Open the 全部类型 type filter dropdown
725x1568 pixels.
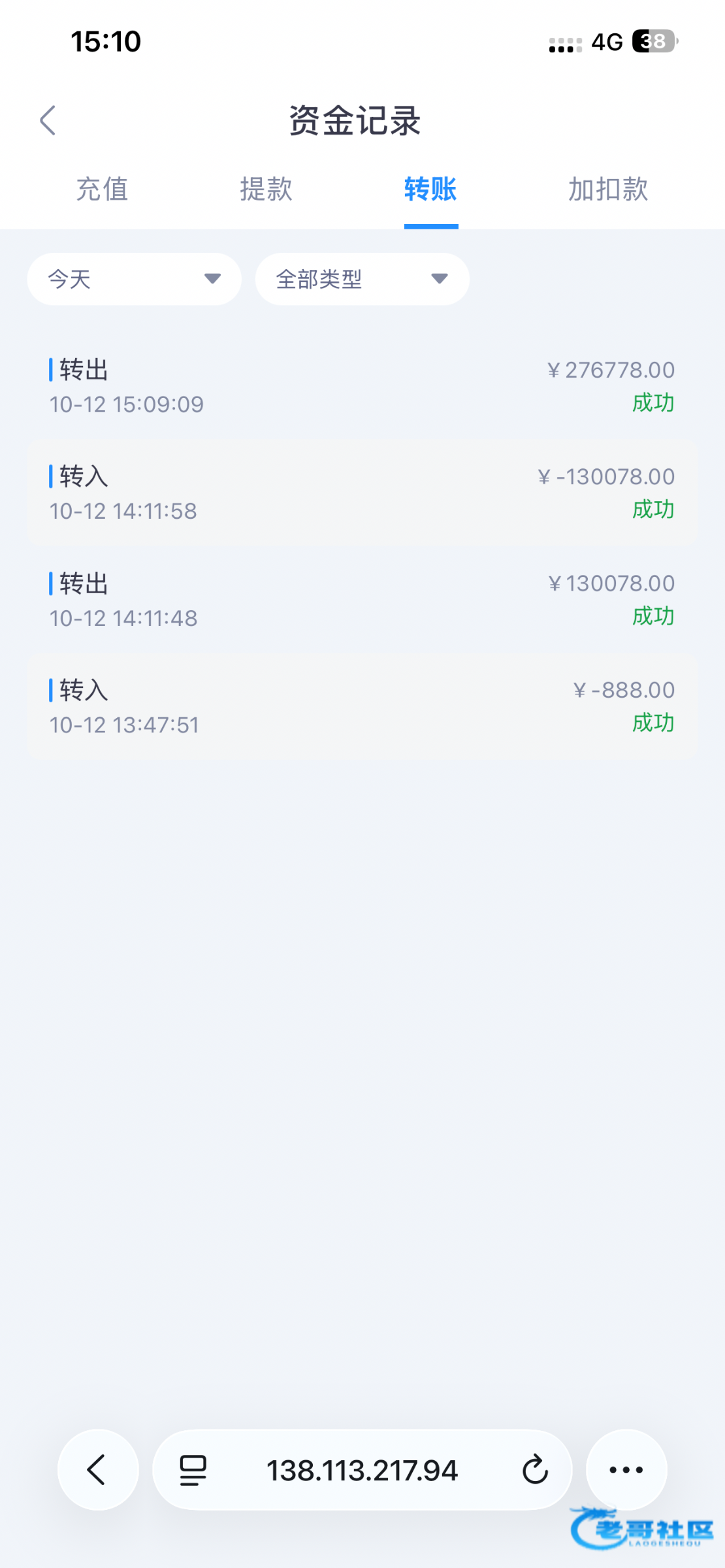(362, 279)
